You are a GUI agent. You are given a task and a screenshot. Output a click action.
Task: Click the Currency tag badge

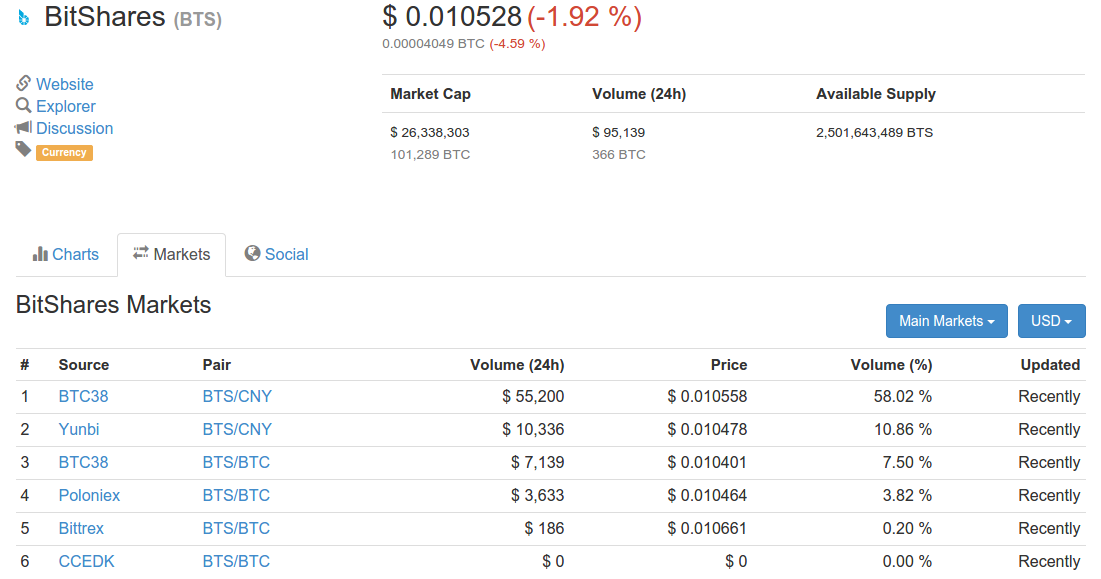coord(64,152)
